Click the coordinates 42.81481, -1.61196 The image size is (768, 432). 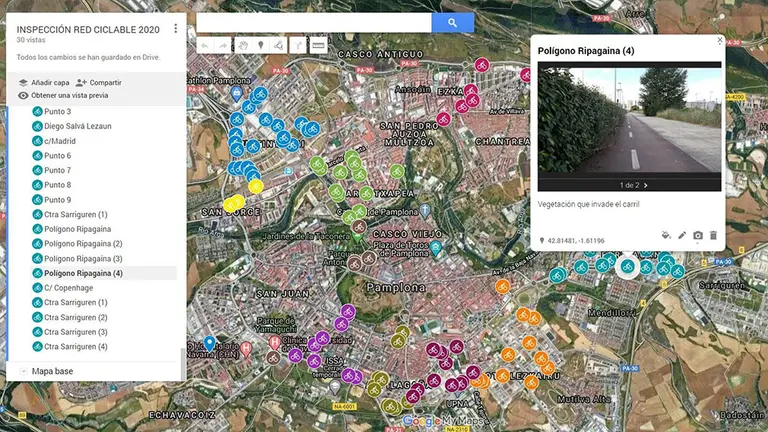tap(576, 240)
